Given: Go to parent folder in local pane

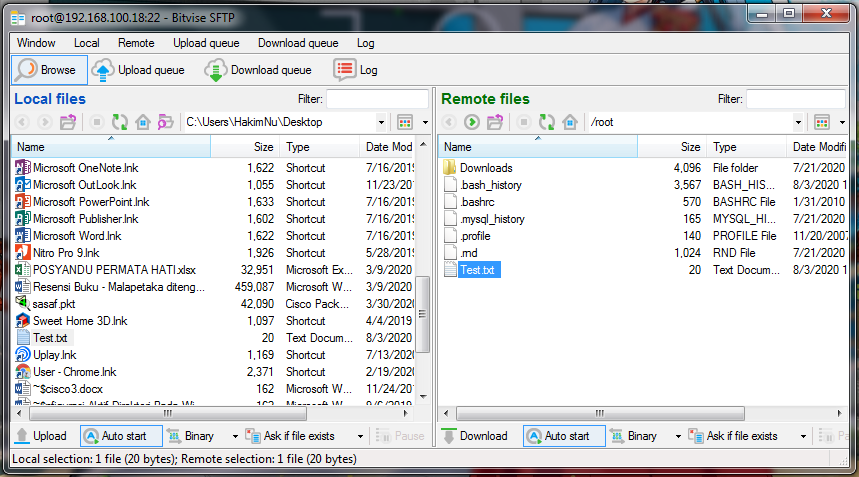Looking at the screenshot, I should click(68, 122).
